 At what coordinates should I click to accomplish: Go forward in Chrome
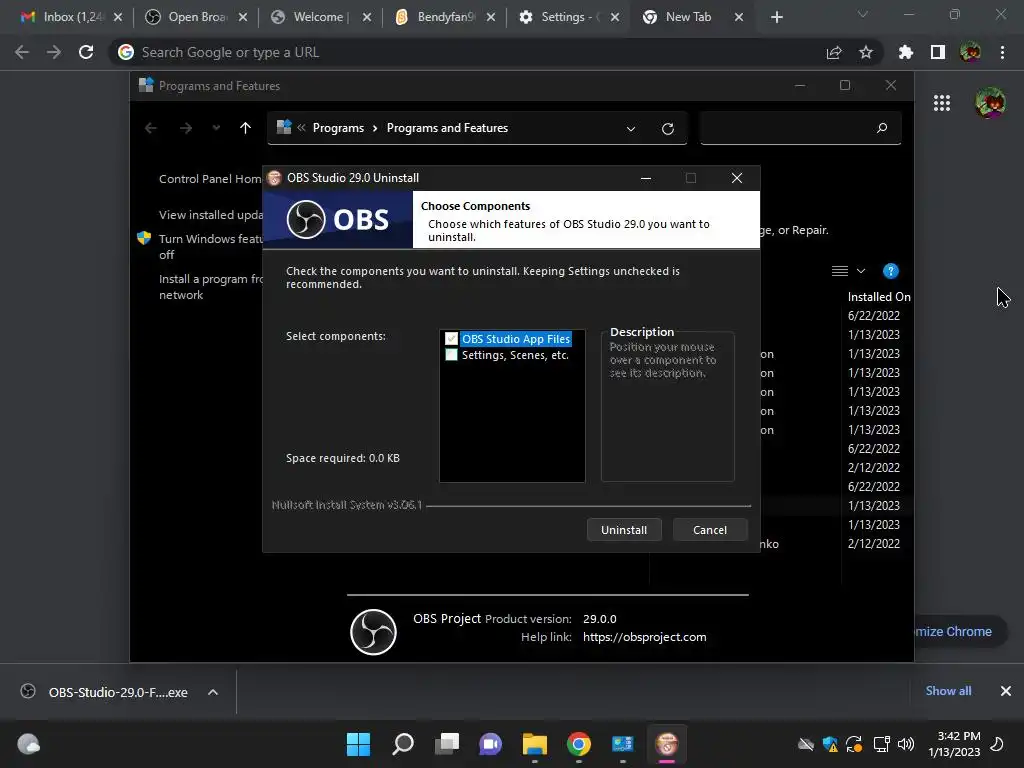(x=54, y=52)
